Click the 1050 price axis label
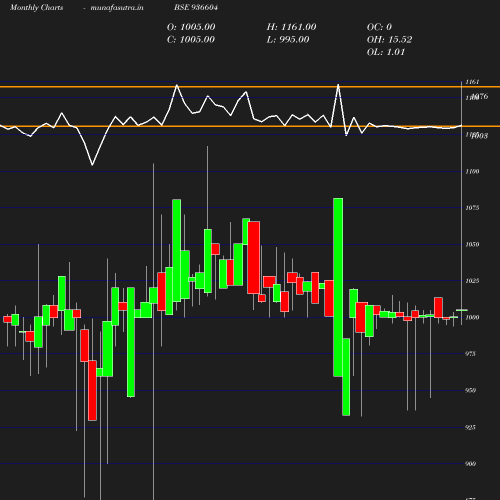500x500 pixels. click(x=472, y=244)
